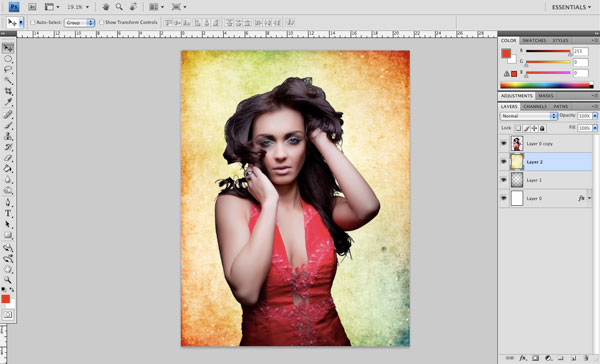Click the Zoom magnifier in application bar
This screenshot has height=364, width=600.
click(x=119, y=7)
